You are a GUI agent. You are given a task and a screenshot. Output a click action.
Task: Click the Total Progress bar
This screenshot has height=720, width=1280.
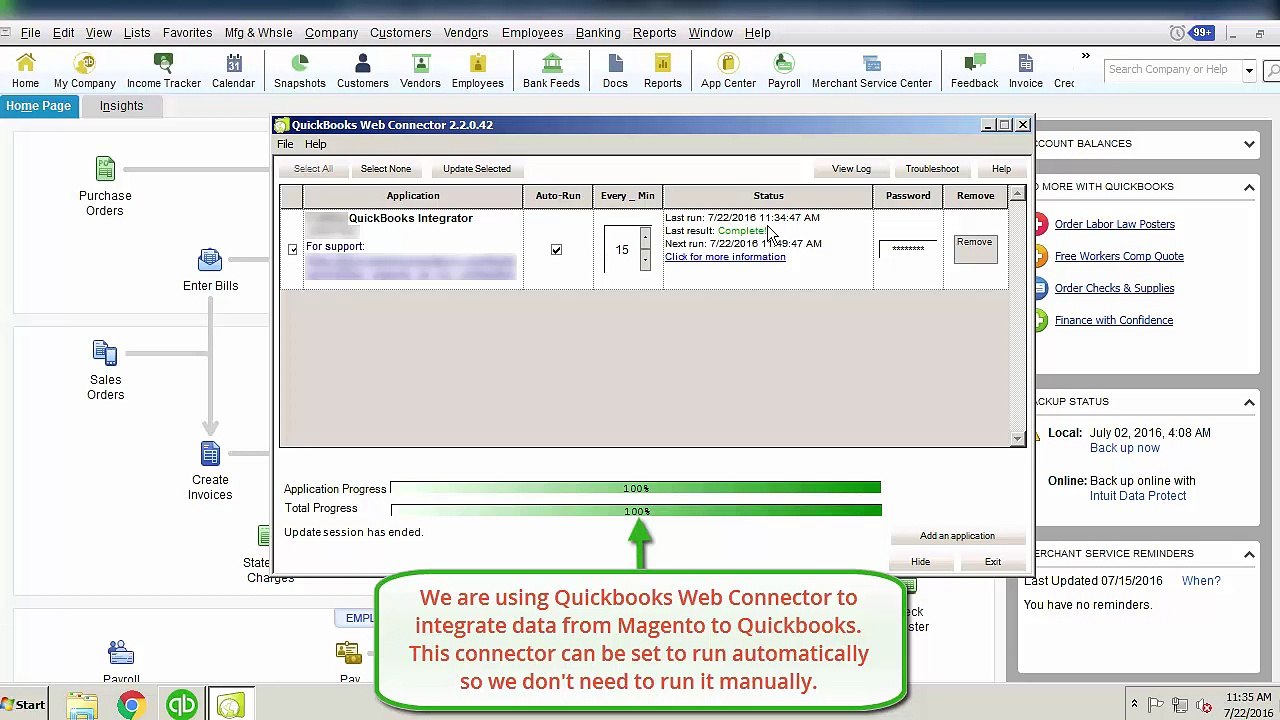[636, 510]
